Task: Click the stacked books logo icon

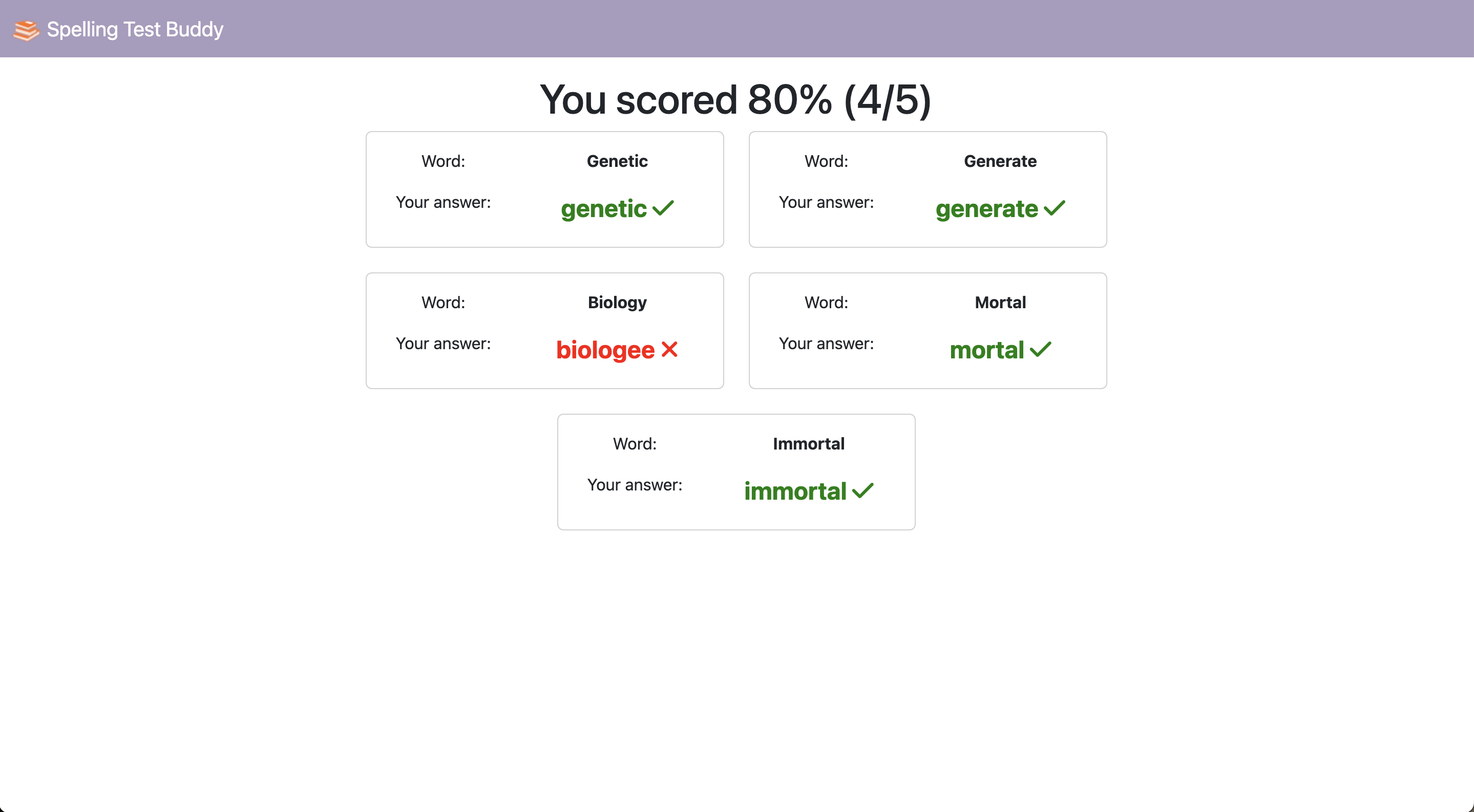Action: coord(25,29)
